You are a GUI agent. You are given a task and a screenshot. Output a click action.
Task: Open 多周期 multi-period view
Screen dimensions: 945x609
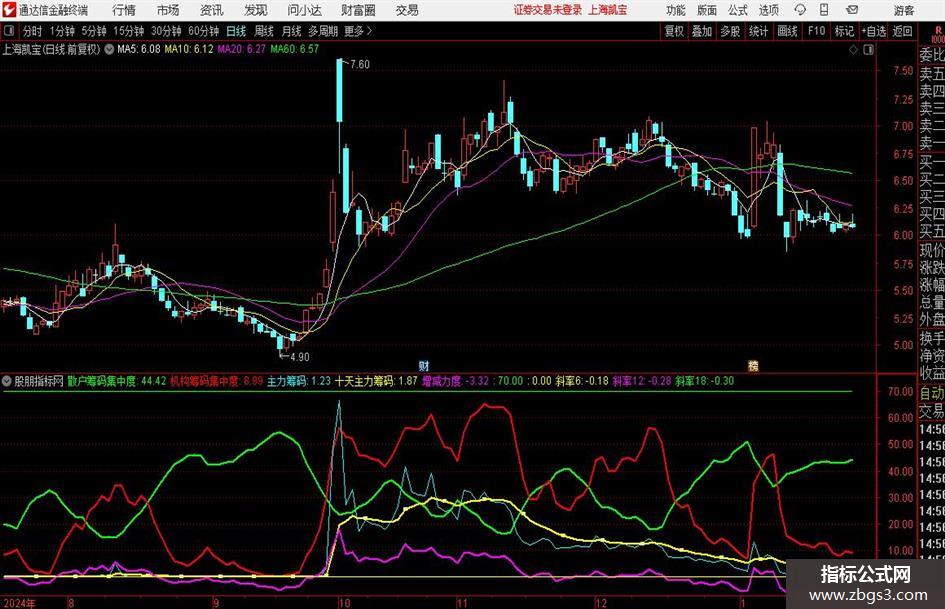tap(323, 31)
